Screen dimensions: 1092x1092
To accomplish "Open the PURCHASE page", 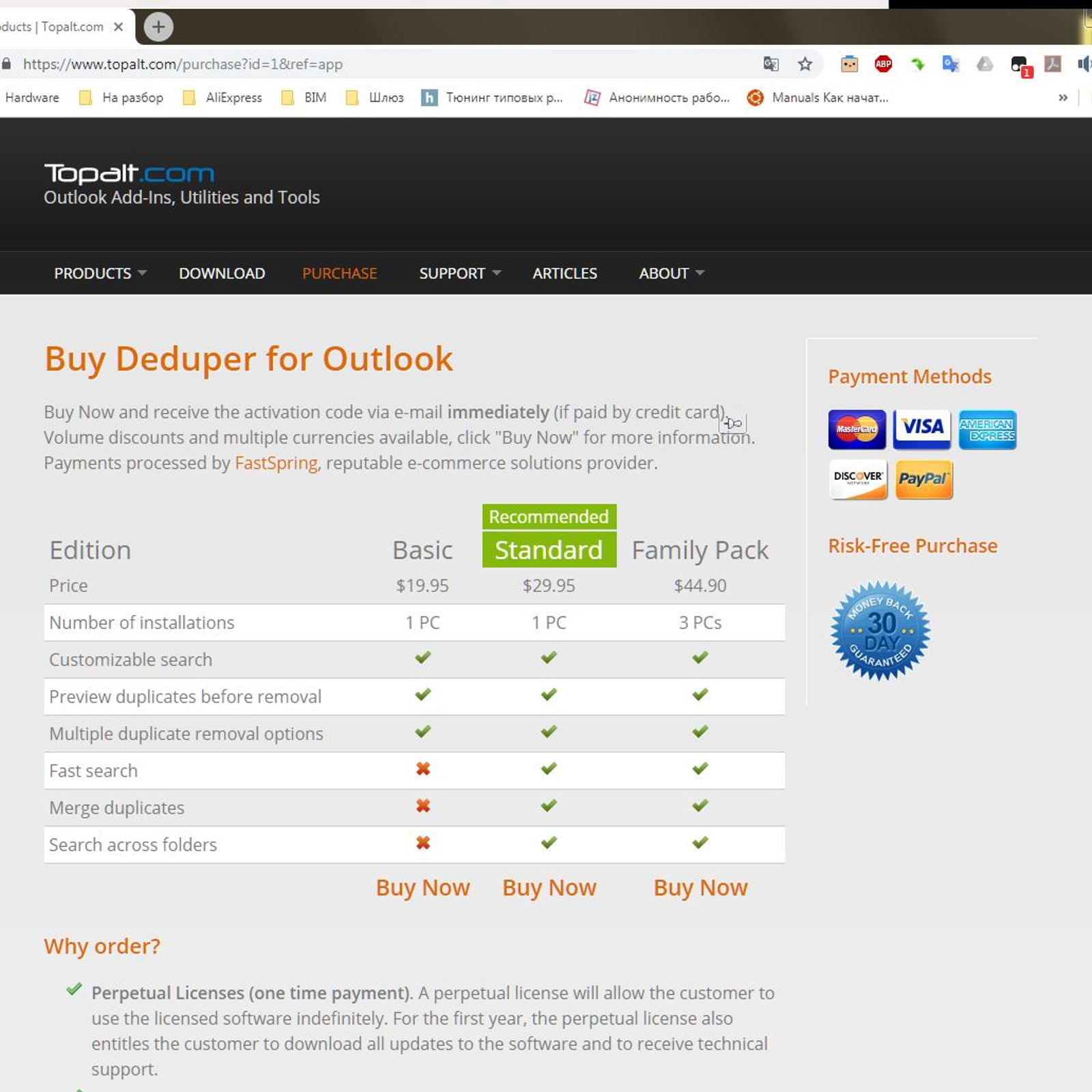I will pos(339,273).
